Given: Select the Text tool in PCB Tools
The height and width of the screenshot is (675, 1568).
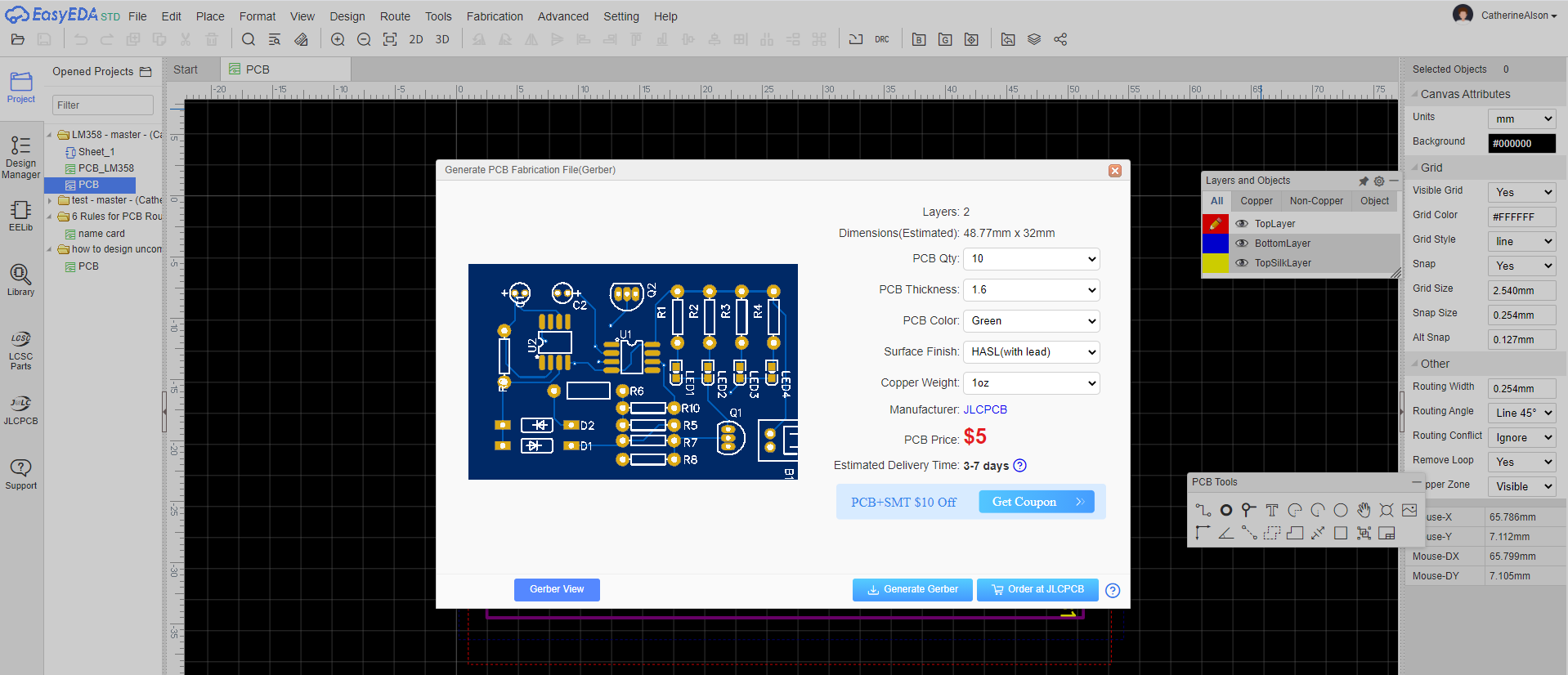Looking at the screenshot, I should coord(1271,511).
